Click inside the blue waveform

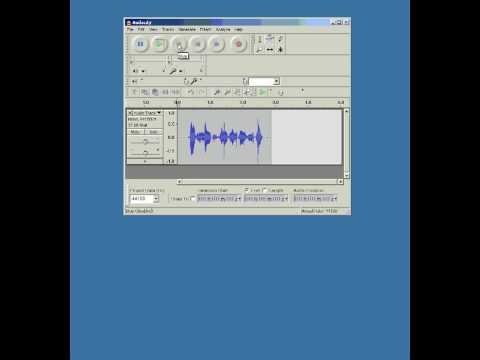pos(225,137)
